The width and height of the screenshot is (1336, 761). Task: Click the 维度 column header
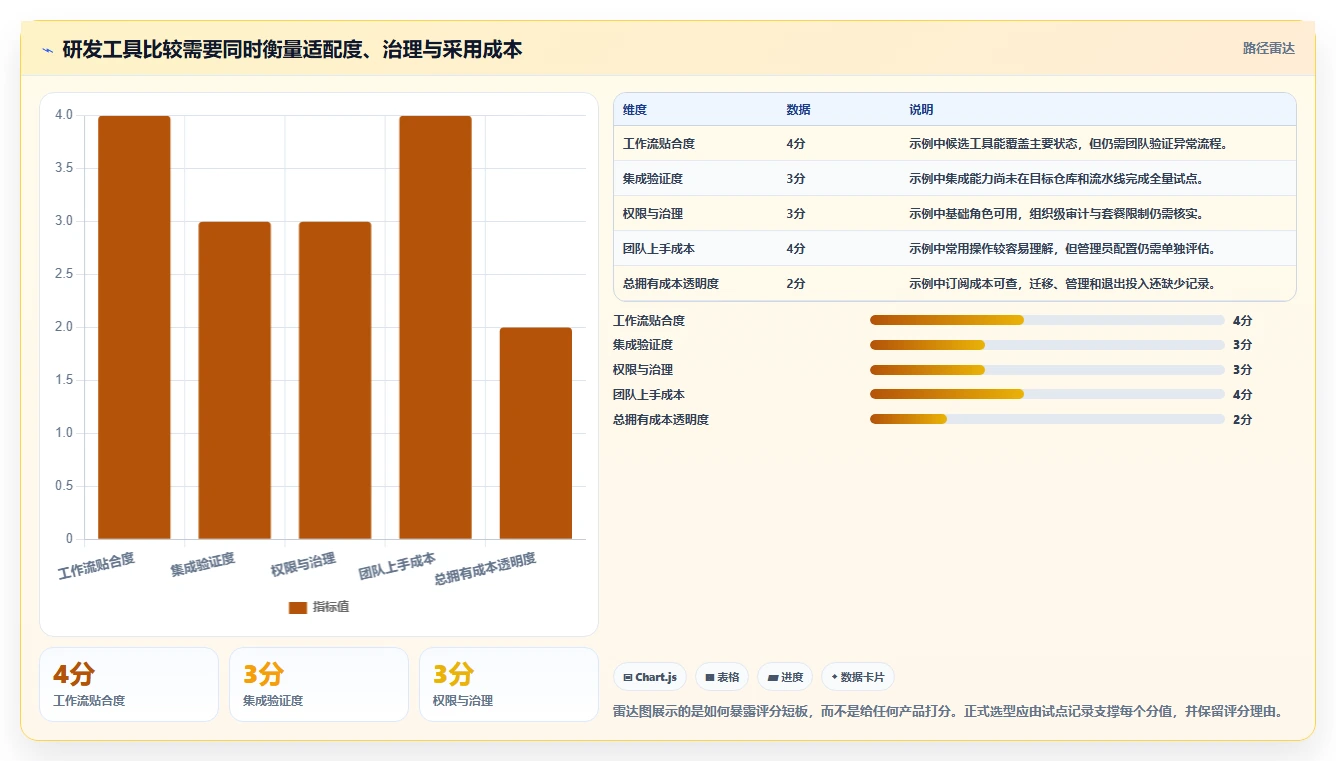coord(635,110)
